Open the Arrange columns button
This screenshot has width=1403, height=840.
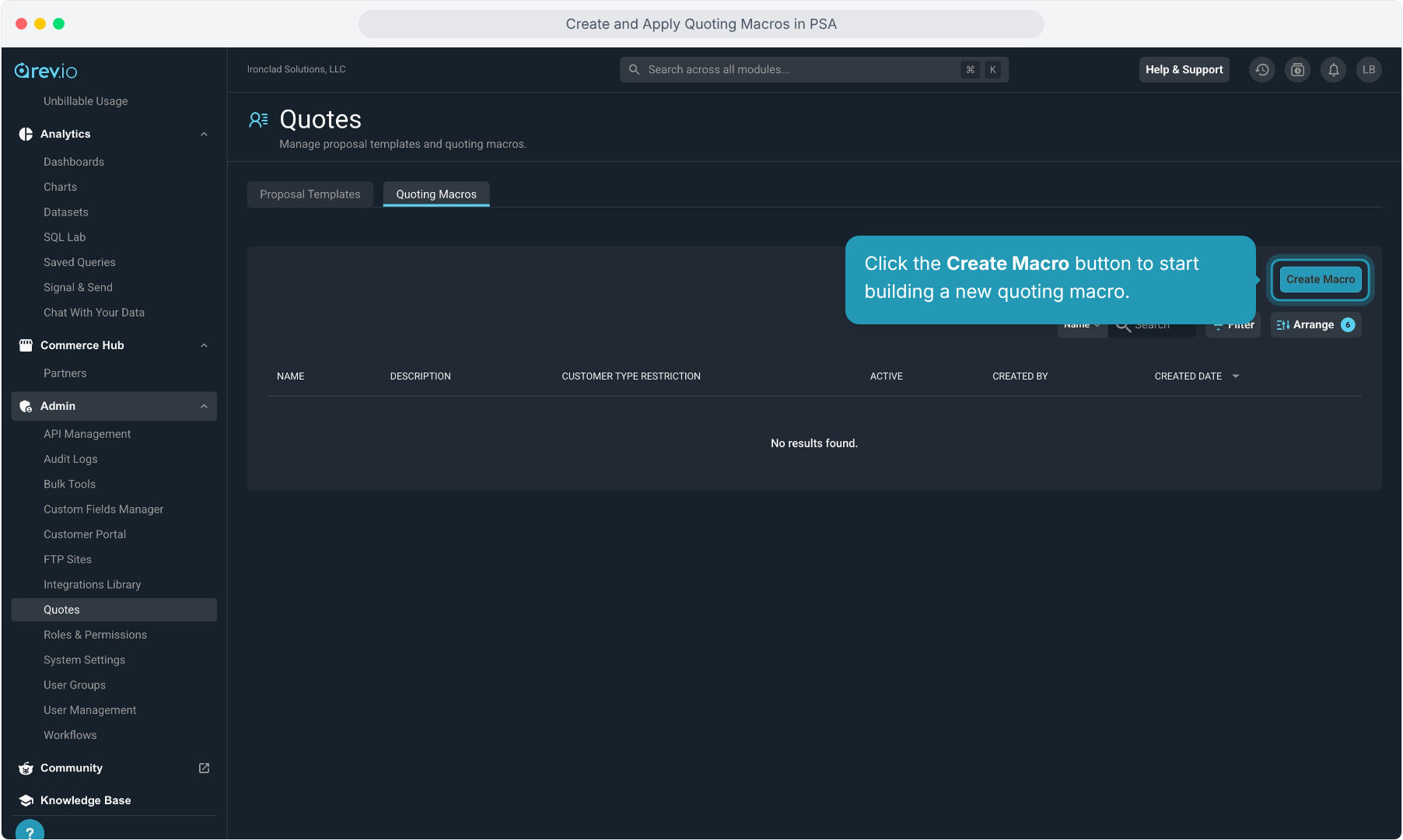(1316, 325)
